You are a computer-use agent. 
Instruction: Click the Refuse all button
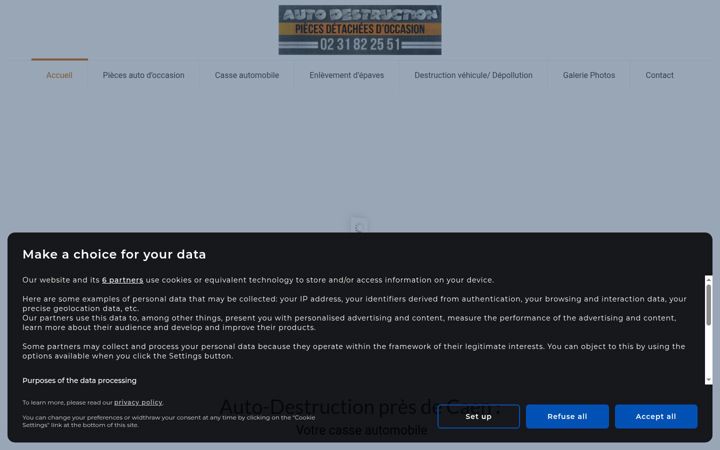pos(567,416)
